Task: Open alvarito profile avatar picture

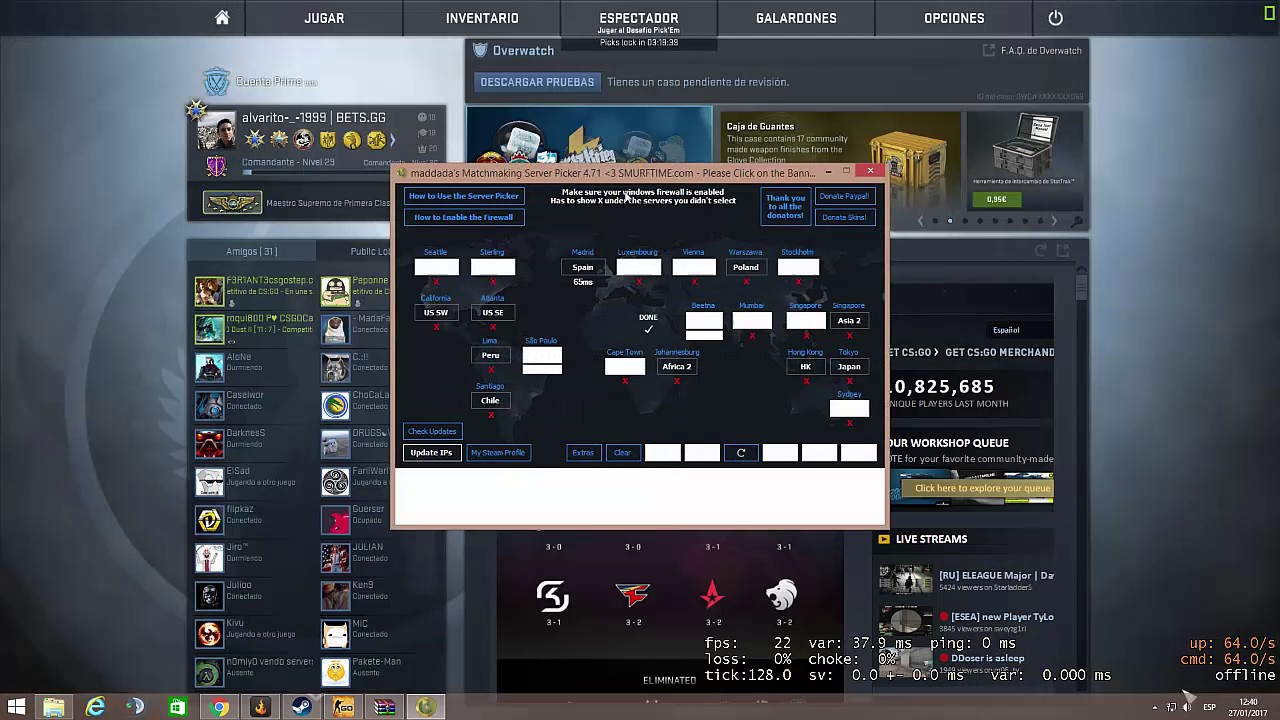Action: [x=215, y=130]
